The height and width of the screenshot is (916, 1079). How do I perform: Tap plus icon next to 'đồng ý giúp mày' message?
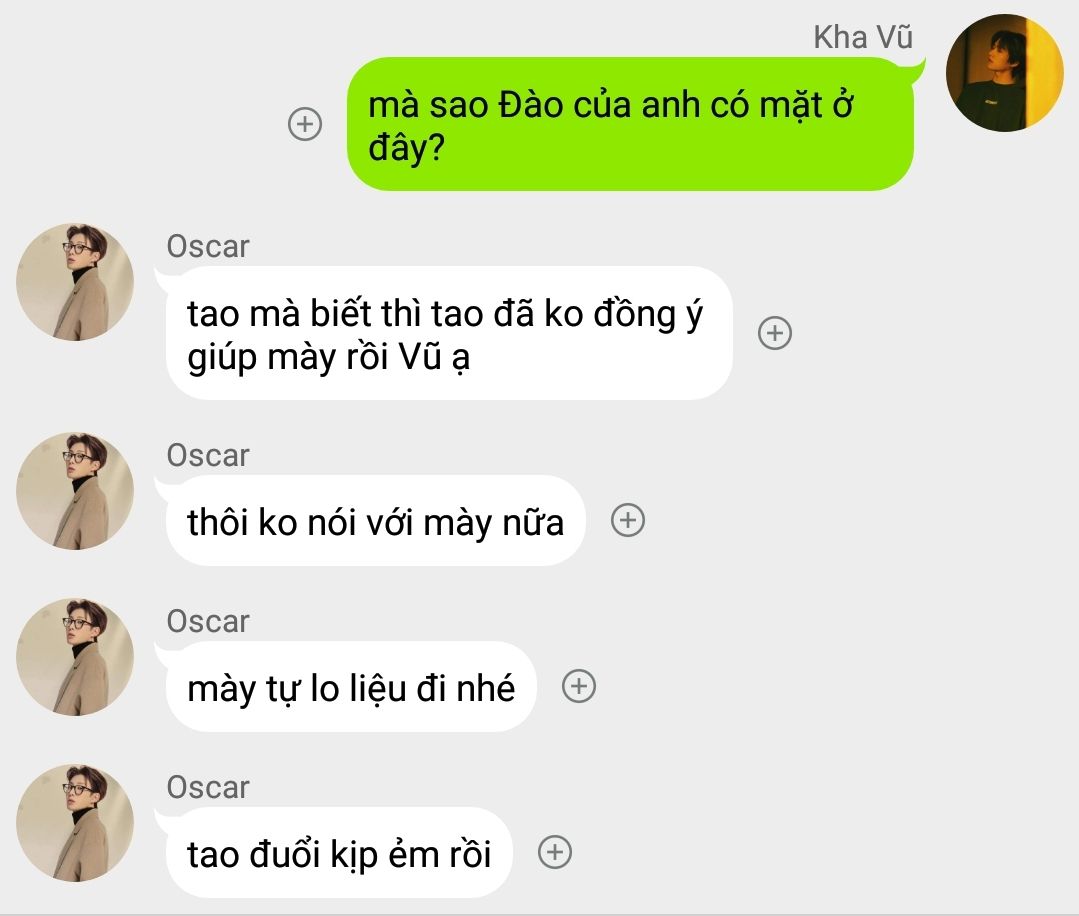pos(775,333)
